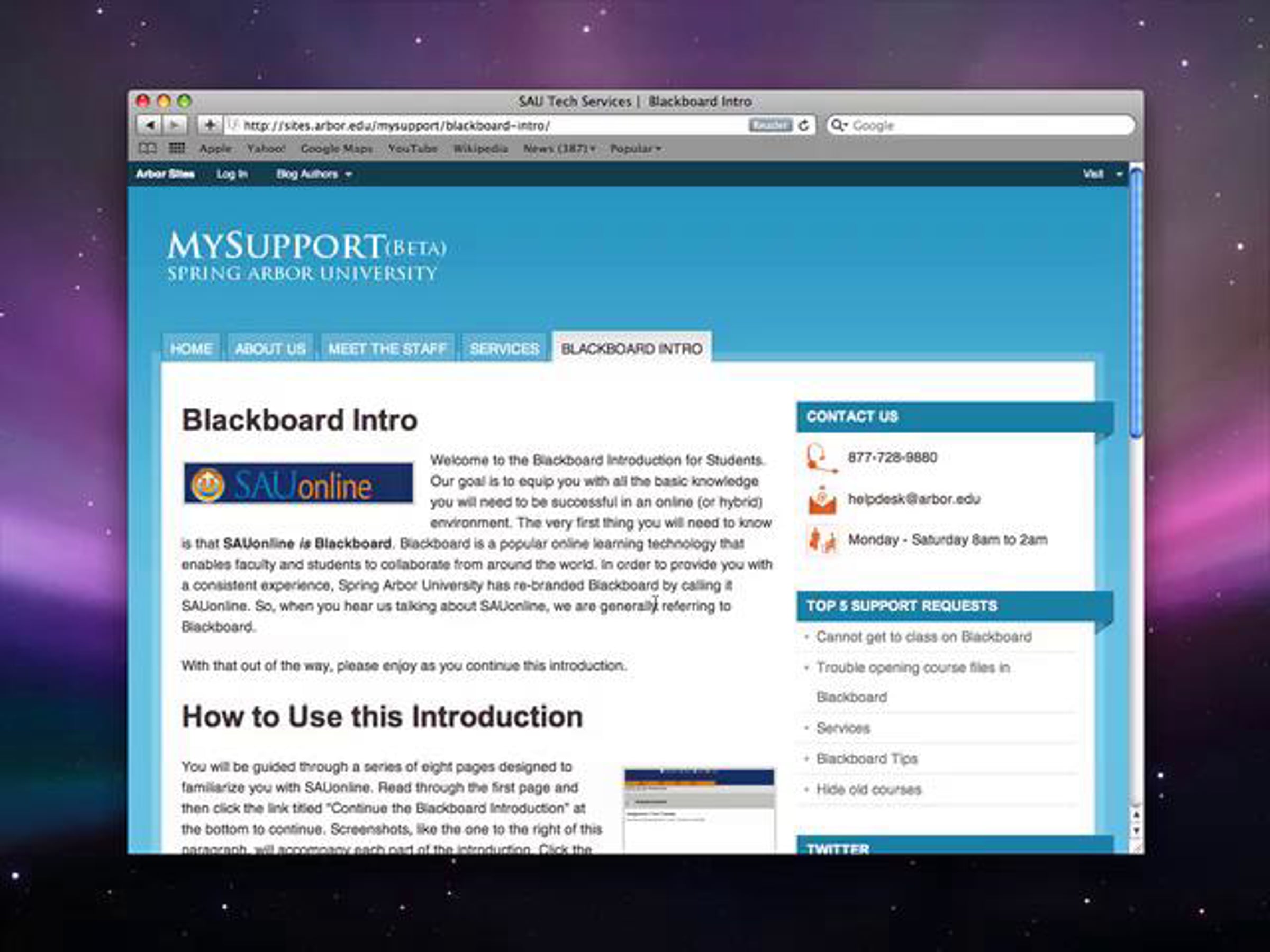Image resolution: width=1270 pixels, height=952 pixels.
Task: Click the scrollbar up arrow
Action: click(1136, 815)
